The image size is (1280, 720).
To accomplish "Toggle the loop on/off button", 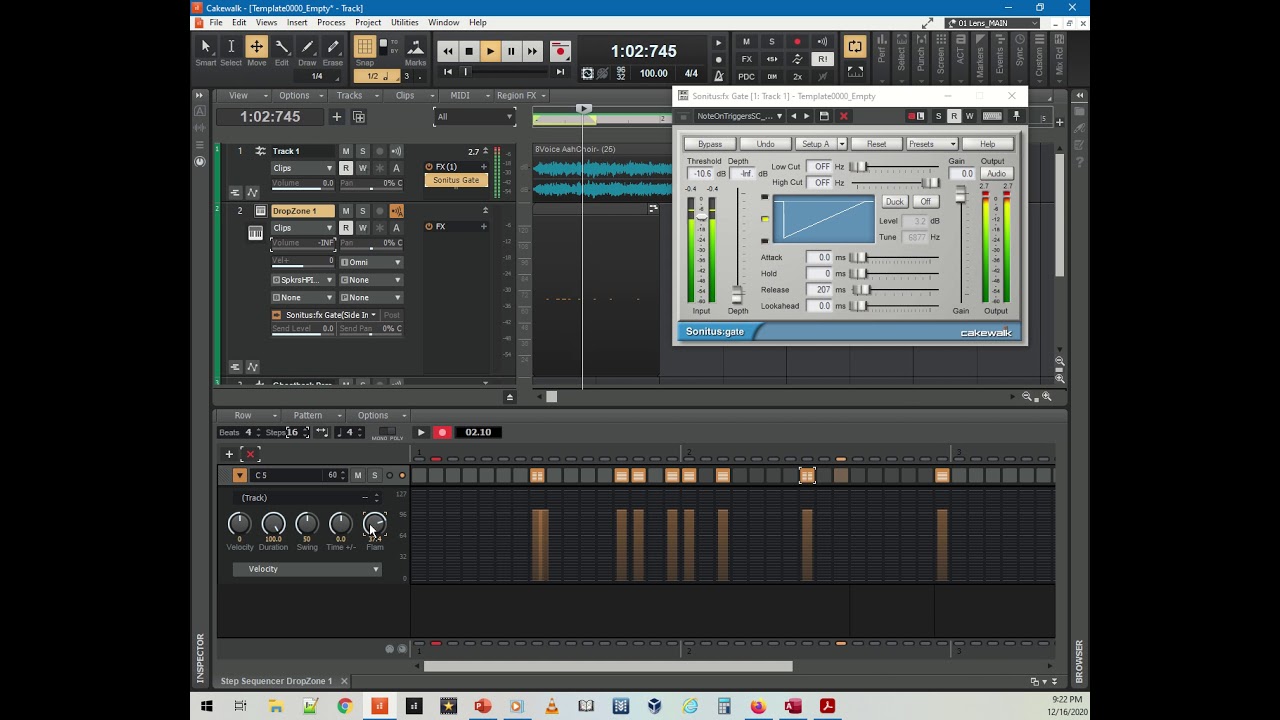I will (855, 46).
